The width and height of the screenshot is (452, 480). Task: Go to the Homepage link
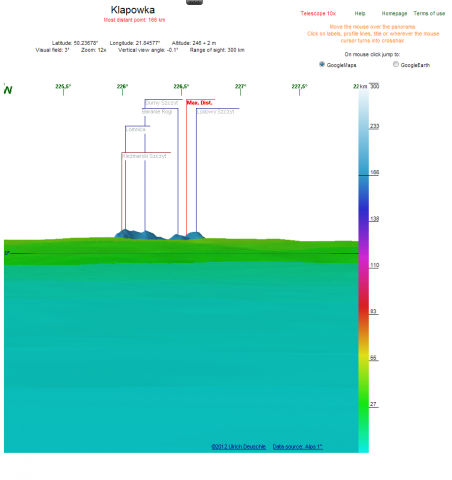(394, 13)
